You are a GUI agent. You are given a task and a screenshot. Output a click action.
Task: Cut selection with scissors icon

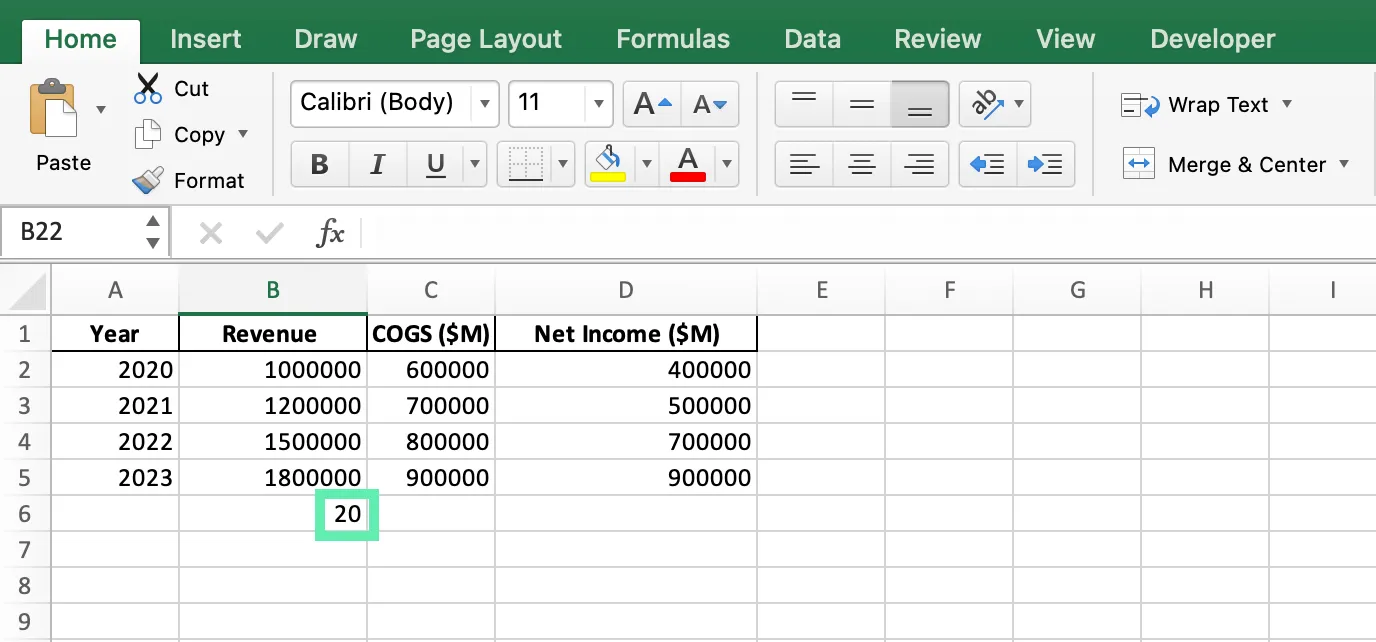point(148,88)
